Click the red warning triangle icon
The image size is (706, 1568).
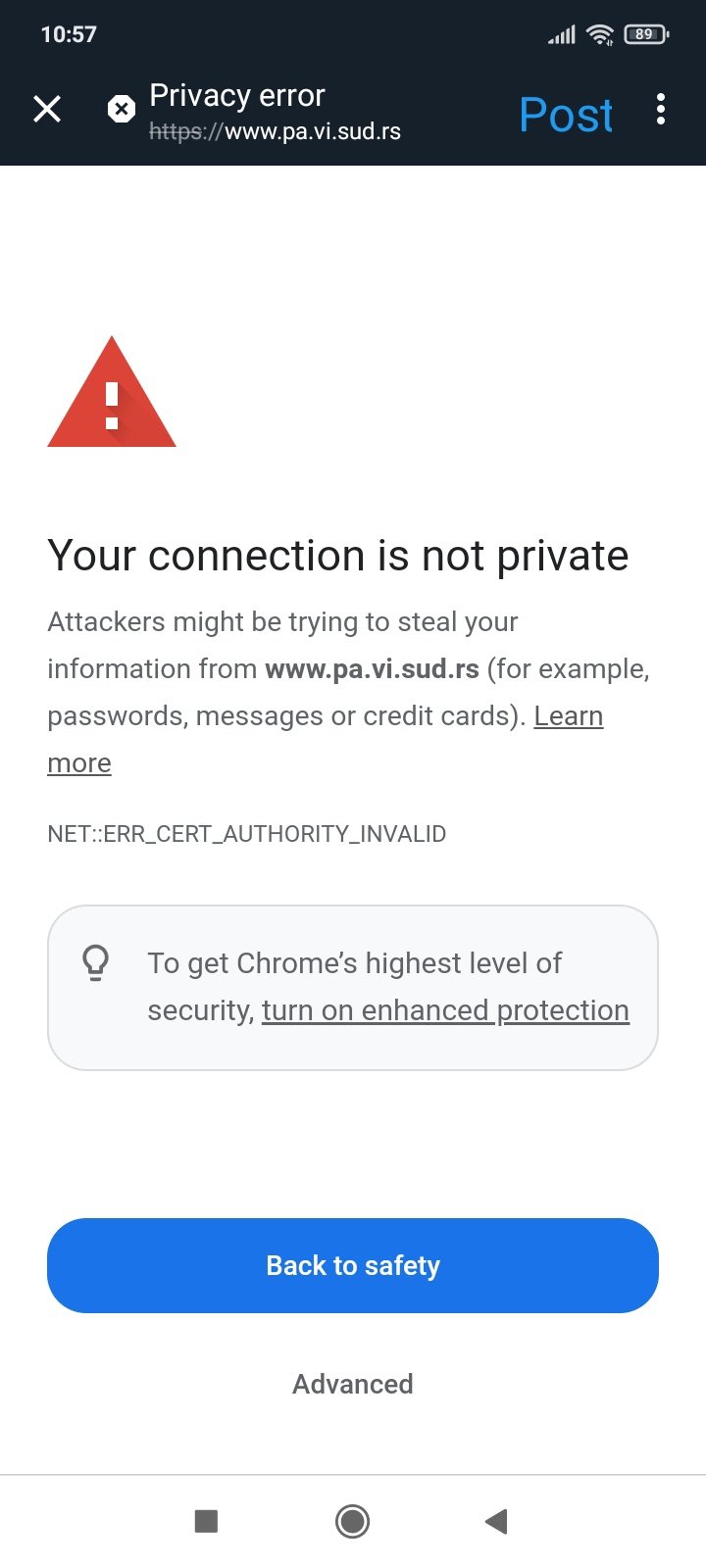point(112,392)
